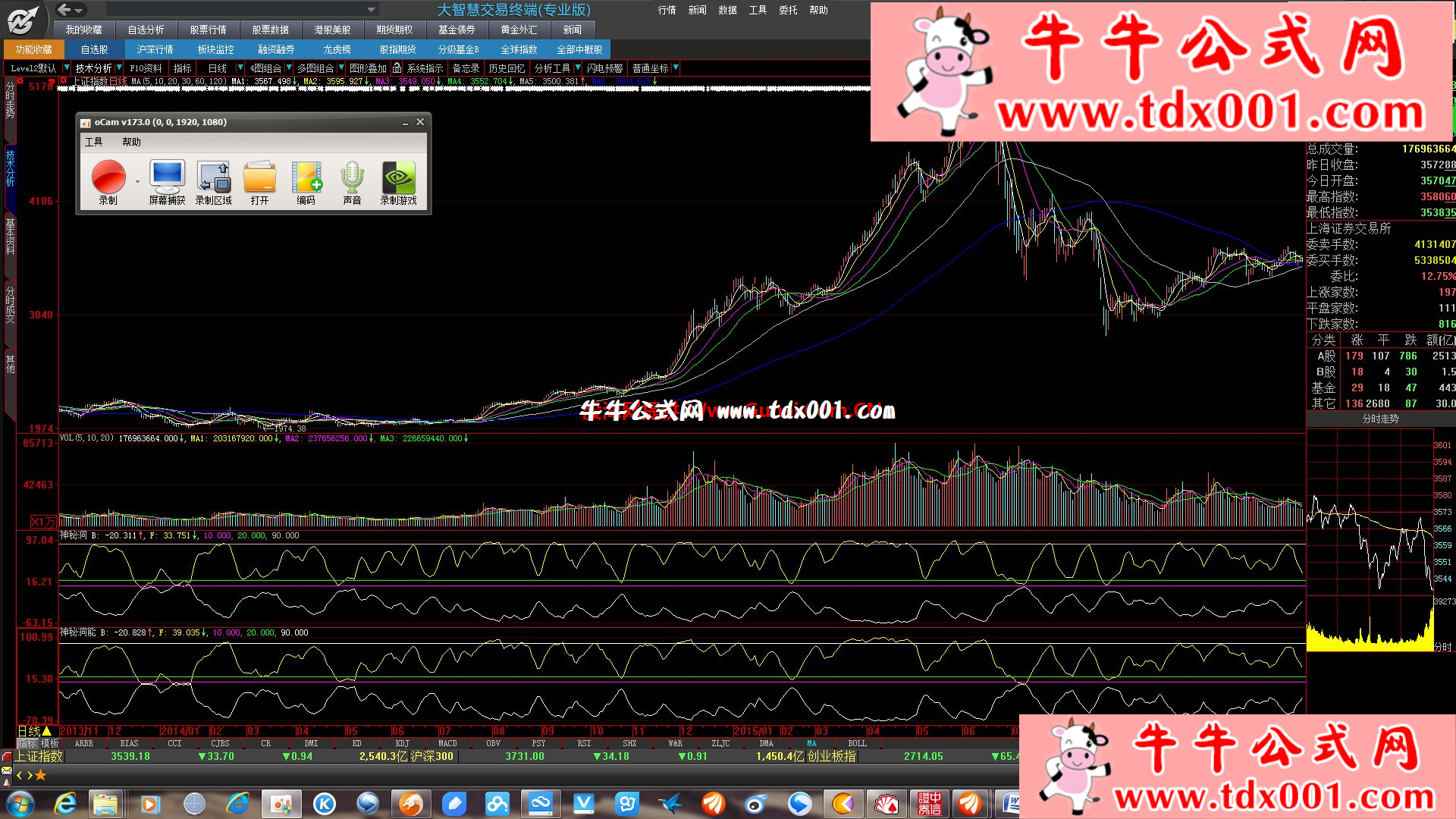Screen dimensions: 1456x819
Task: Expand the 日线 period dropdown arrow
Action: (x=240, y=67)
